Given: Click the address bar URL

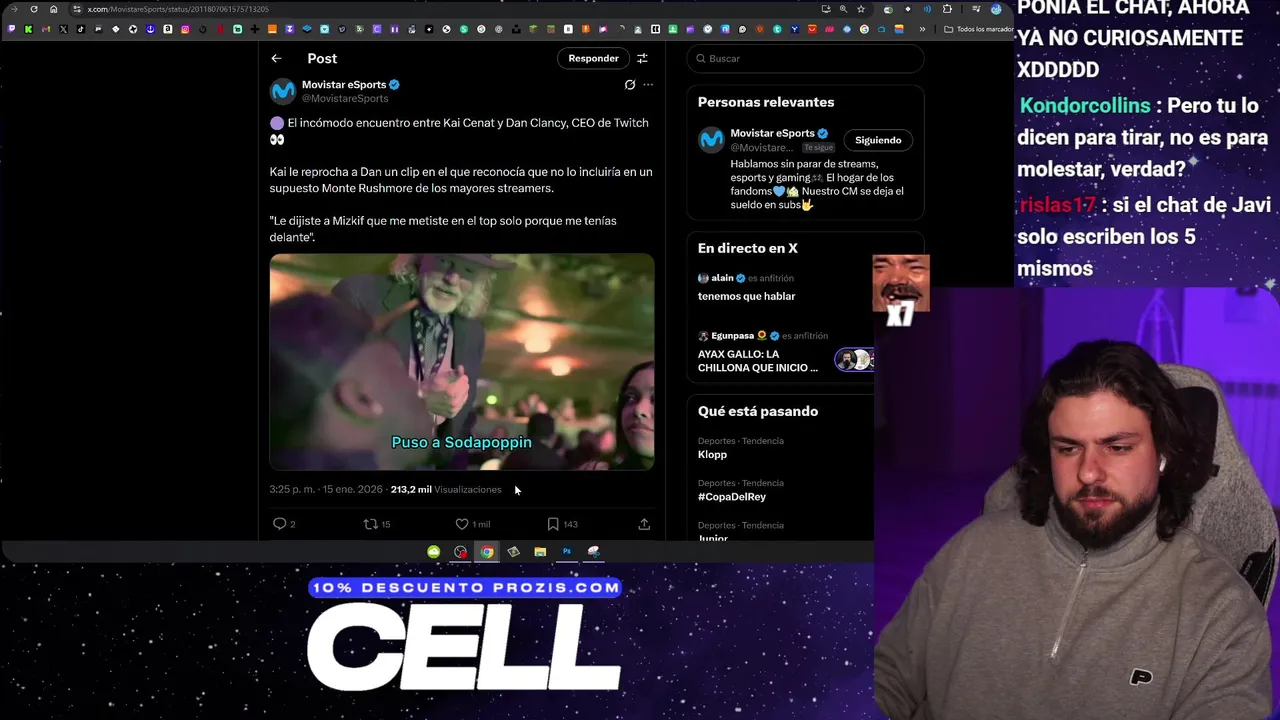Looking at the screenshot, I should coord(178,9).
